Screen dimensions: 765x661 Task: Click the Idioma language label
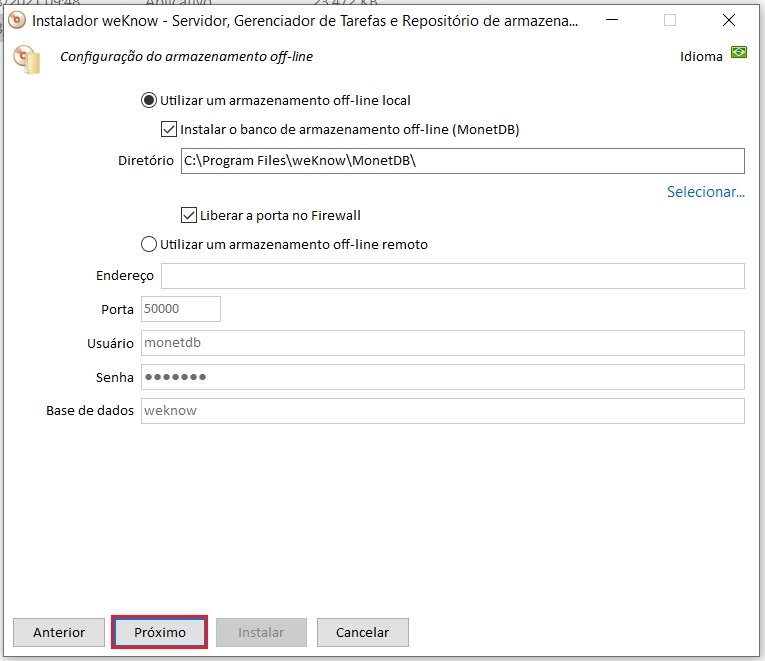[700, 57]
